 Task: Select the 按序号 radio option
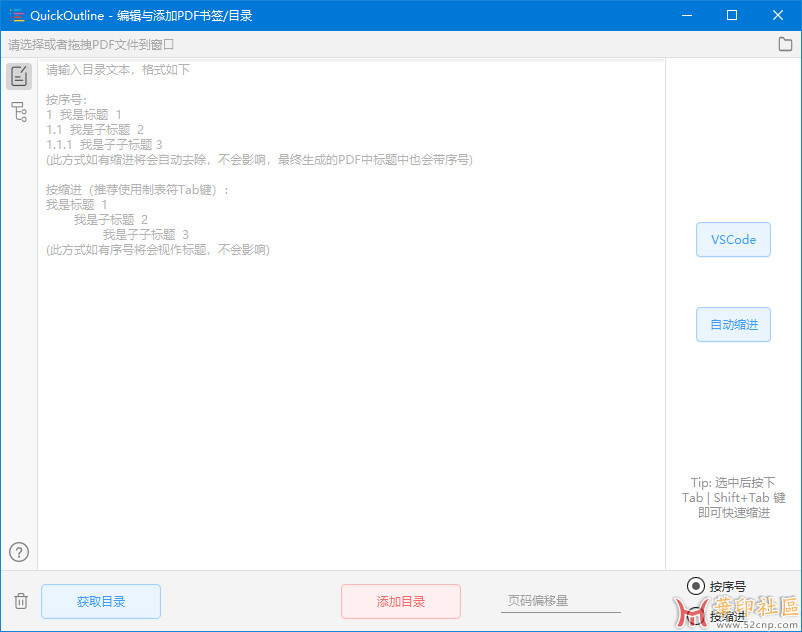[696, 586]
